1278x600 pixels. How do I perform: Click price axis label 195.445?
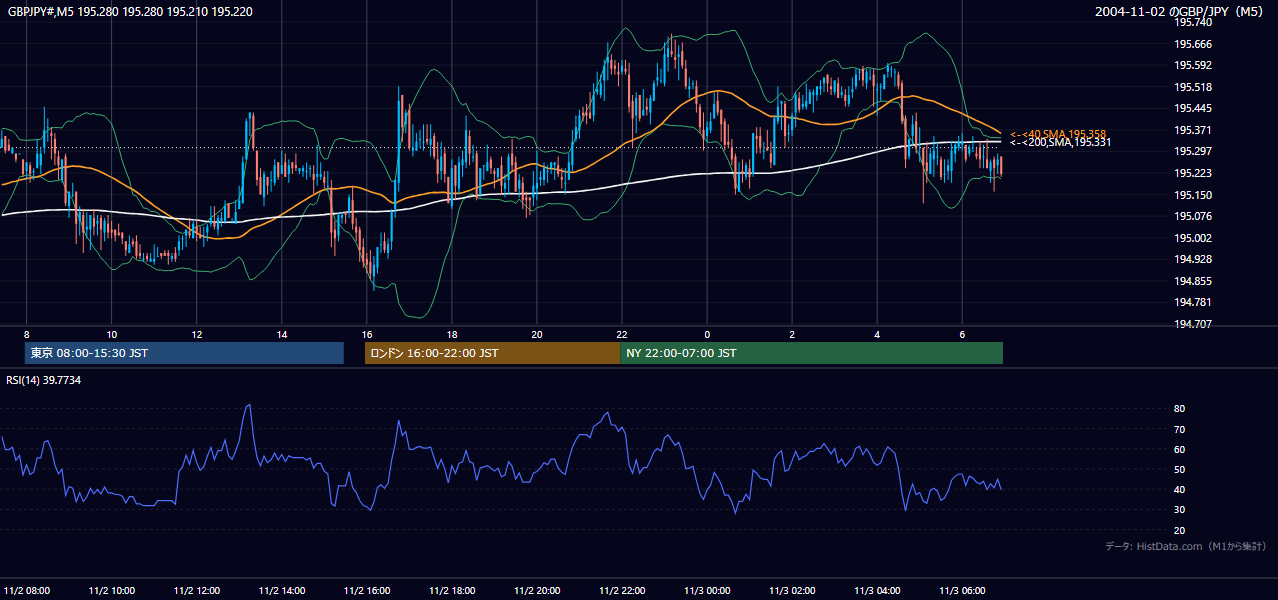tap(1193, 108)
